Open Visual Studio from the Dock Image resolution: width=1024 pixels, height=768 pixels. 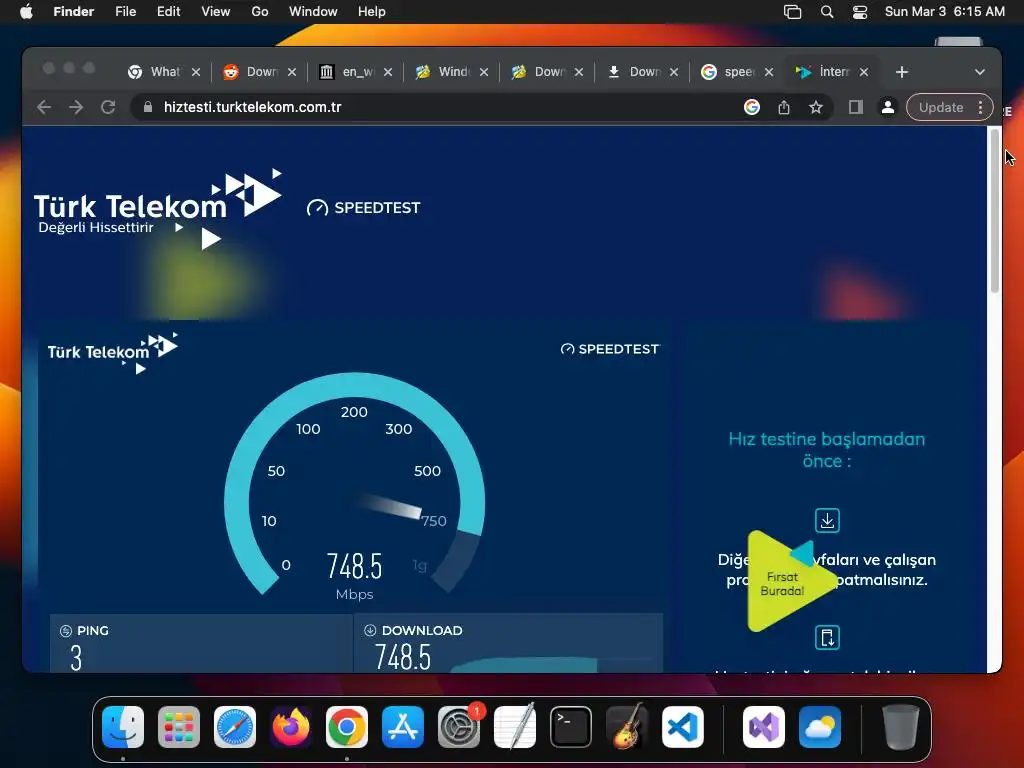coord(764,727)
